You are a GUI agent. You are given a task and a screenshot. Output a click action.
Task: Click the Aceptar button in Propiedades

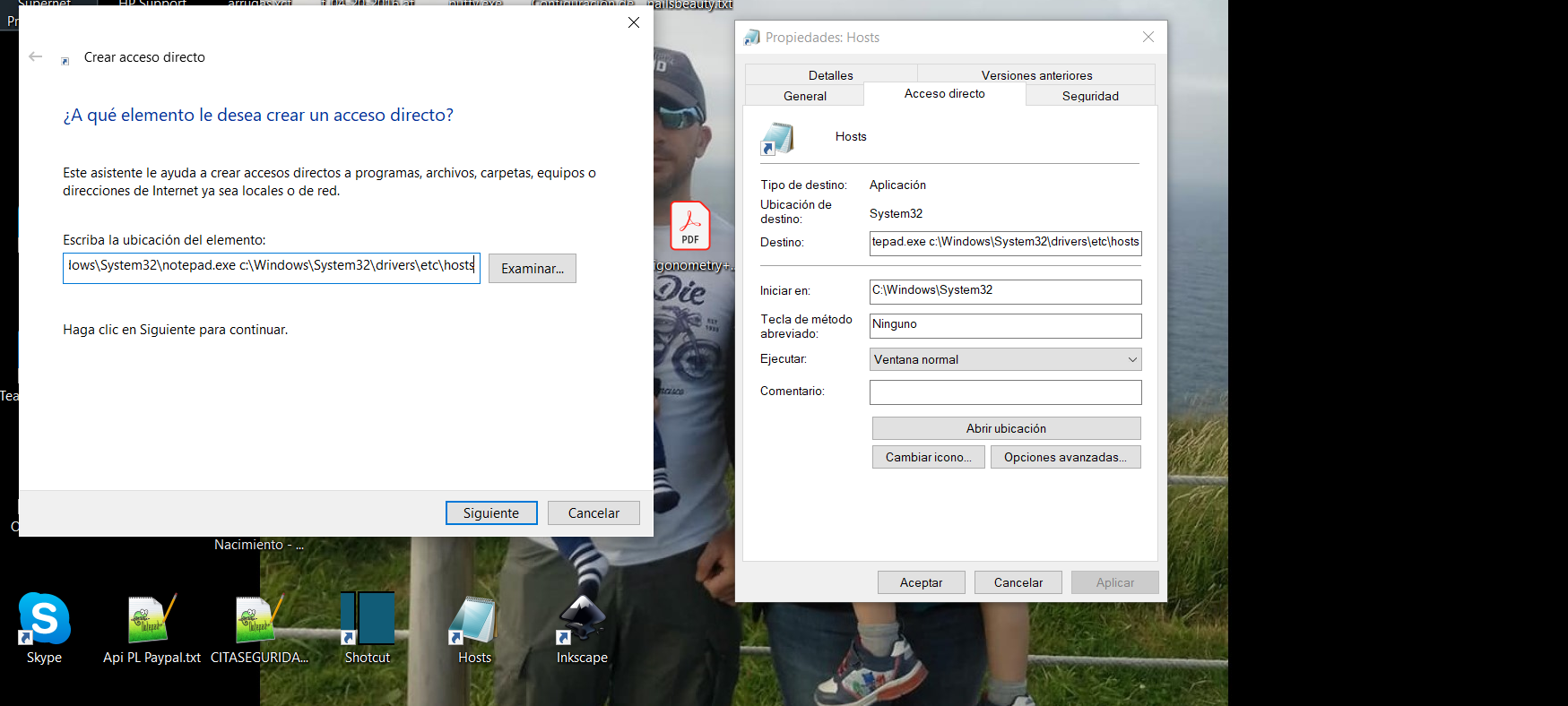pyautogui.click(x=921, y=582)
